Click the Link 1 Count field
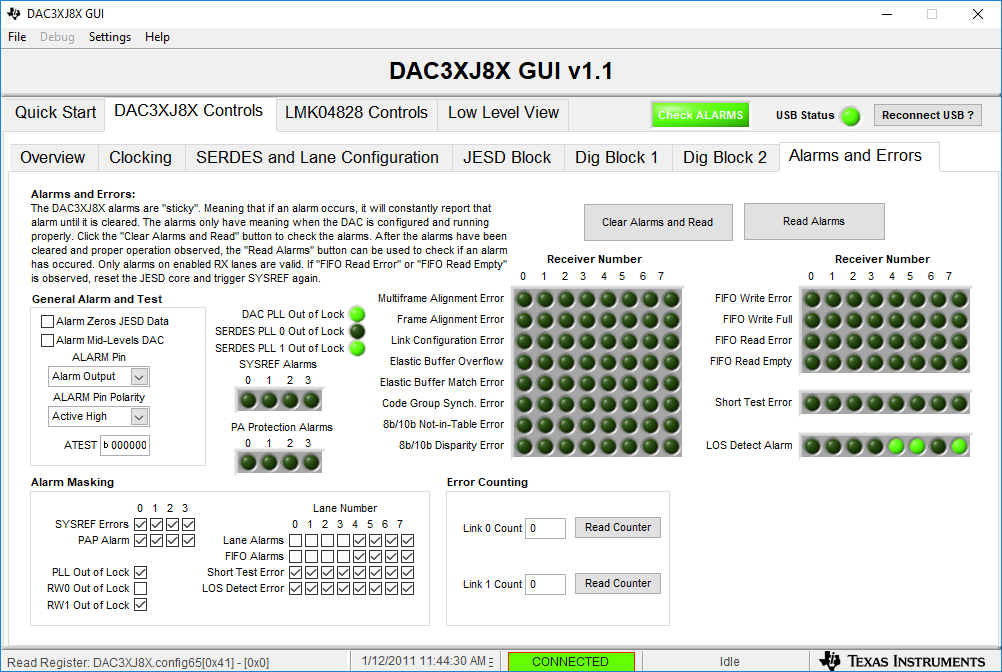The height and width of the screenshot is (672, 1002). pyautogui.click(x=545, y=584)
